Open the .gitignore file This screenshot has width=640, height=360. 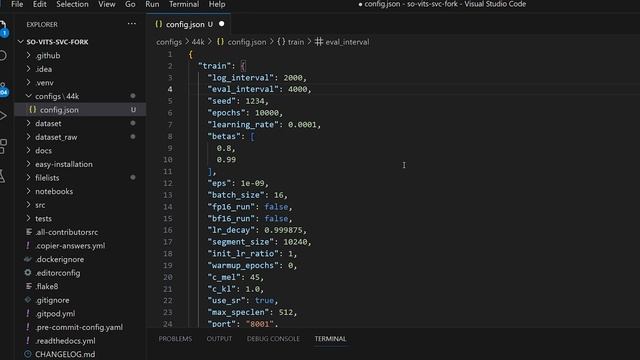coord(52,300)
